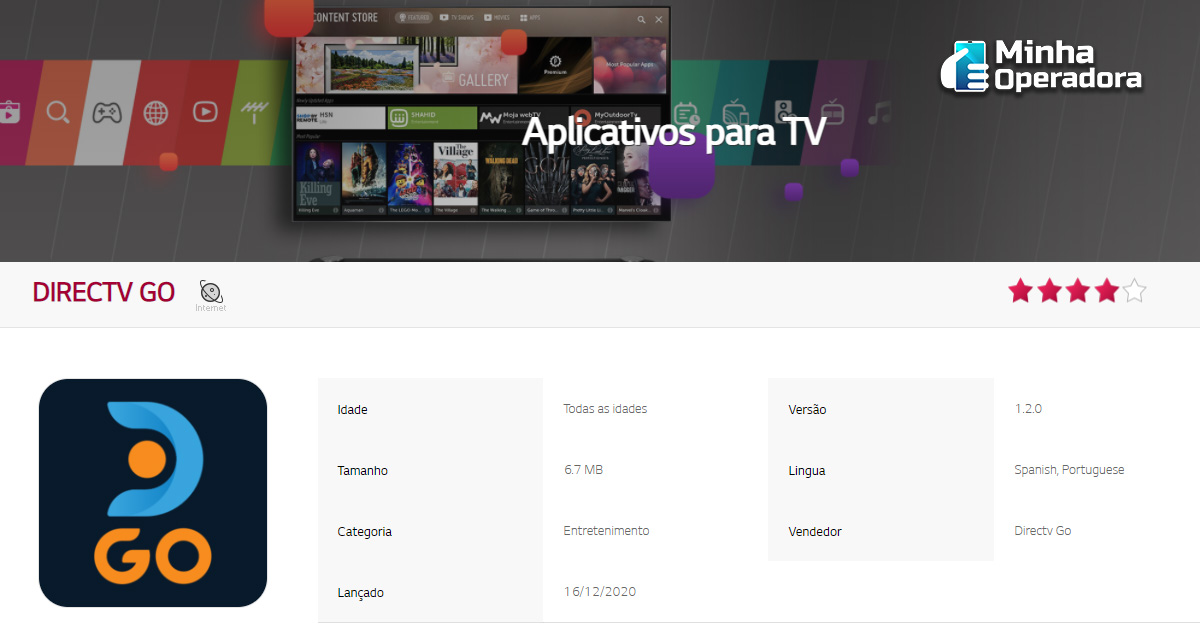The width and height of the screenshot is (1200, 632).
Task: Click the DIRECTV GO title
Action: 103,292
